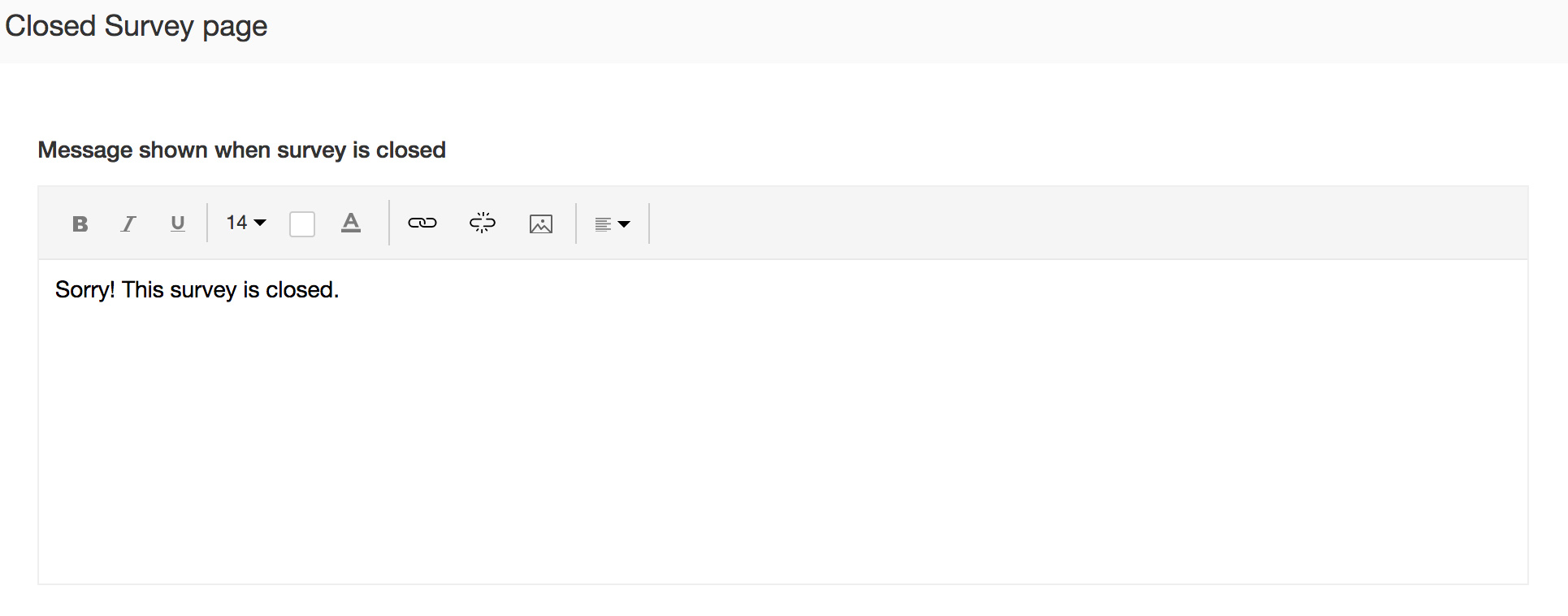Toggle bold formatting
This screenshot has height=616, width=1568.
coord(80,223)
